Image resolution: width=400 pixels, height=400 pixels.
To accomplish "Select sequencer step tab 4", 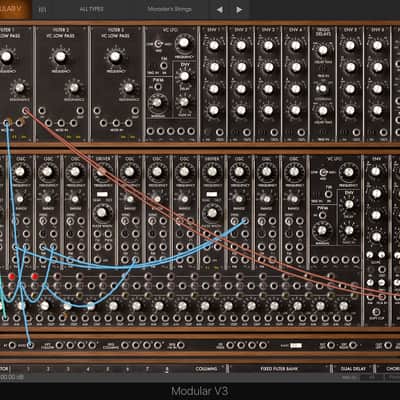I will coord(88,369).
